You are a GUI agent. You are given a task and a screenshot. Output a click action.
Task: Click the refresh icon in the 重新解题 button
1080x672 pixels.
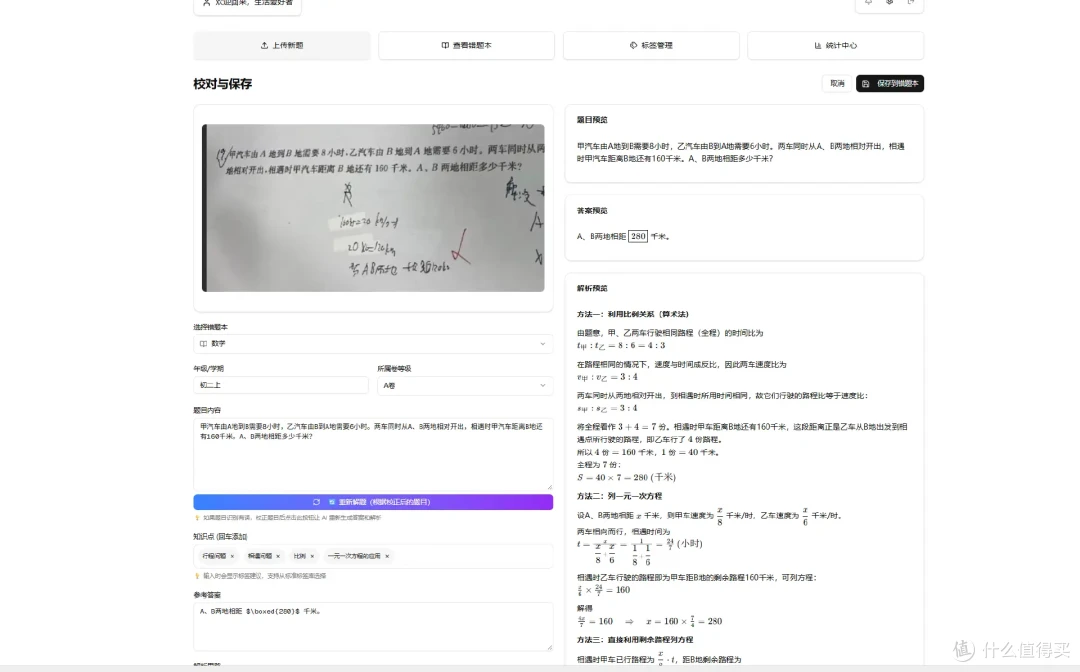[316, 502]
